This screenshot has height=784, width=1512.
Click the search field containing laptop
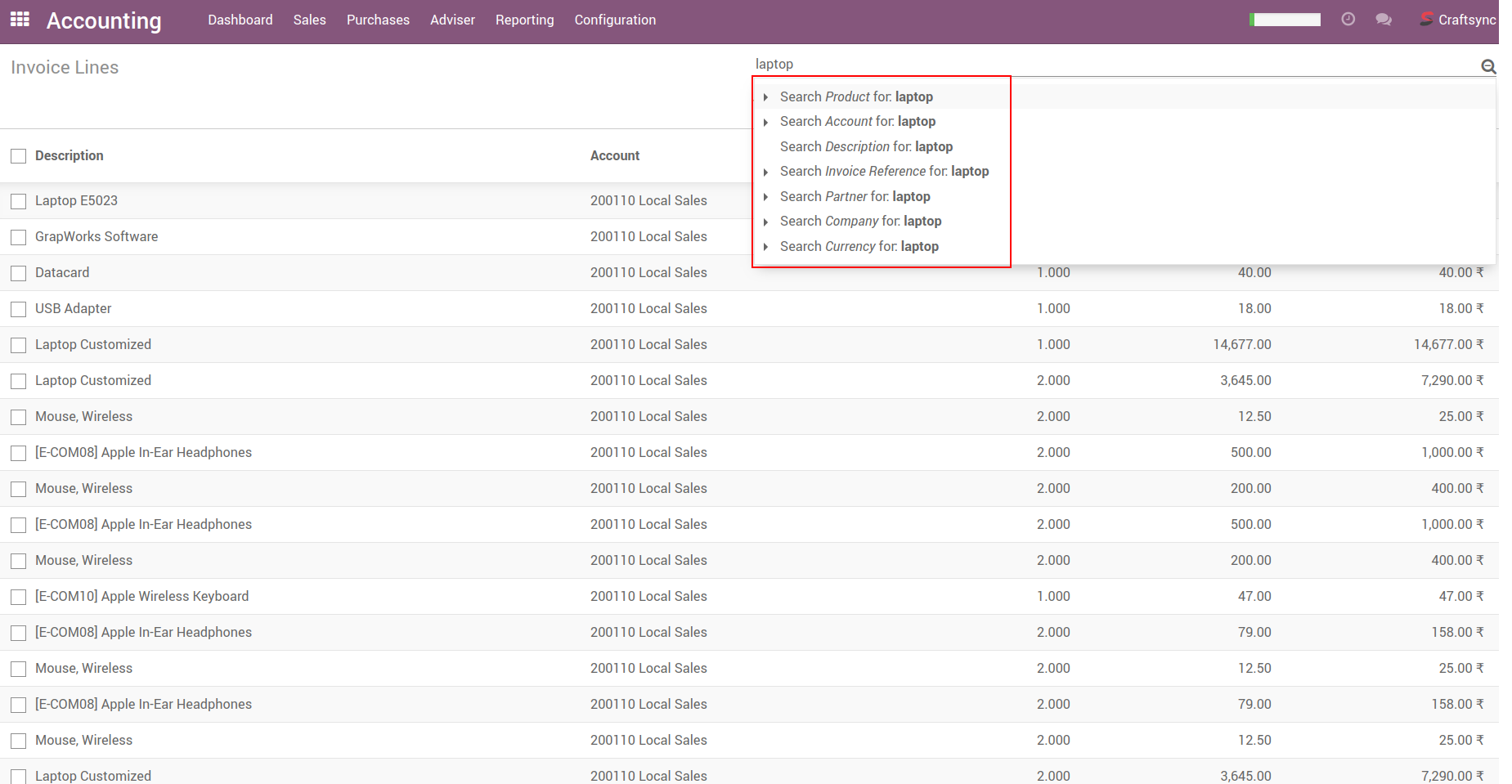[x=1112, y=64]
